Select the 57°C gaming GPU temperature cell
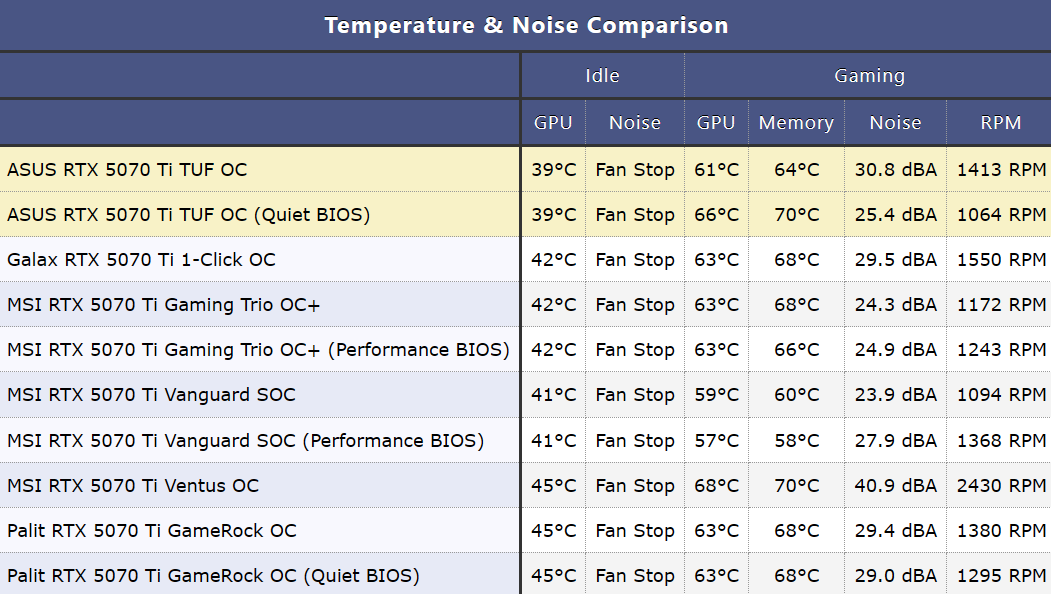 click(x=716, y=441)
